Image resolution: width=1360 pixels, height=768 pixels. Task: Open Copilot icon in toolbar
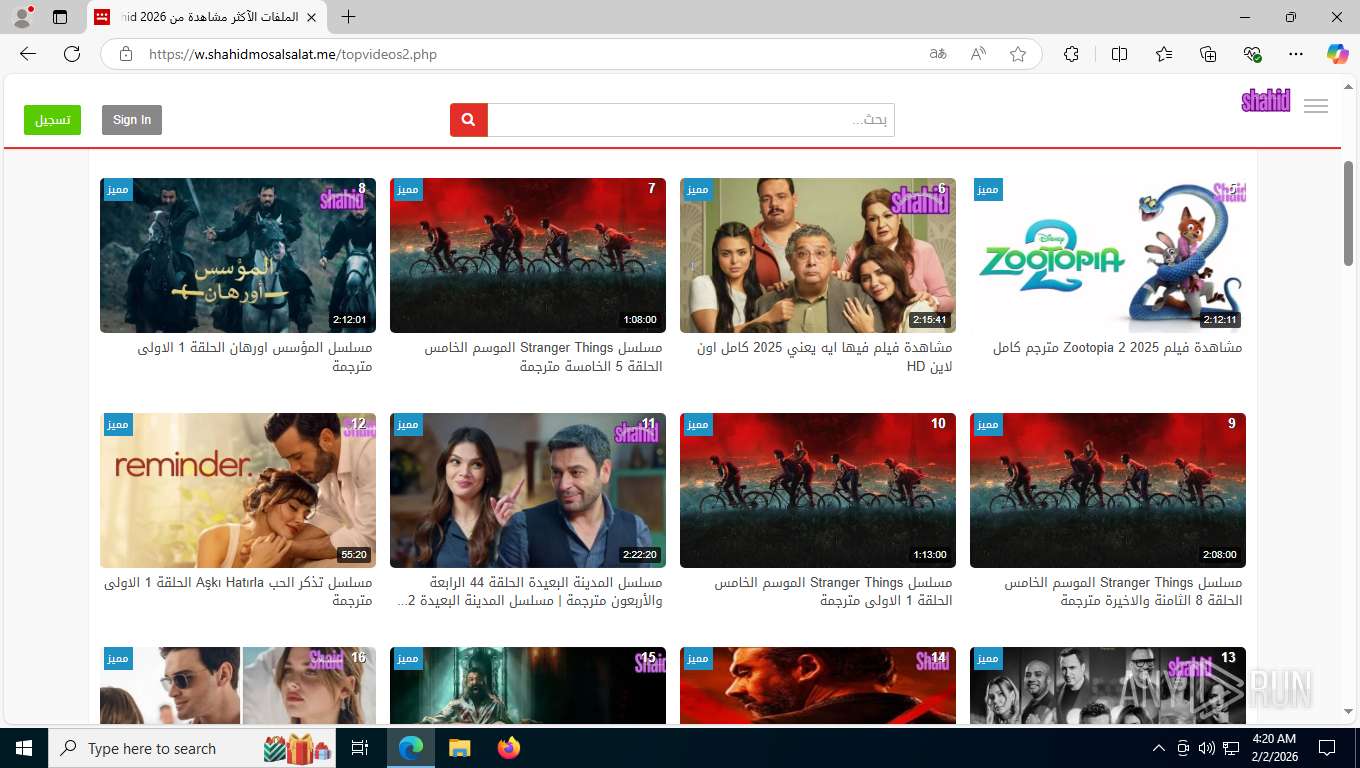tap(1338, 54)
